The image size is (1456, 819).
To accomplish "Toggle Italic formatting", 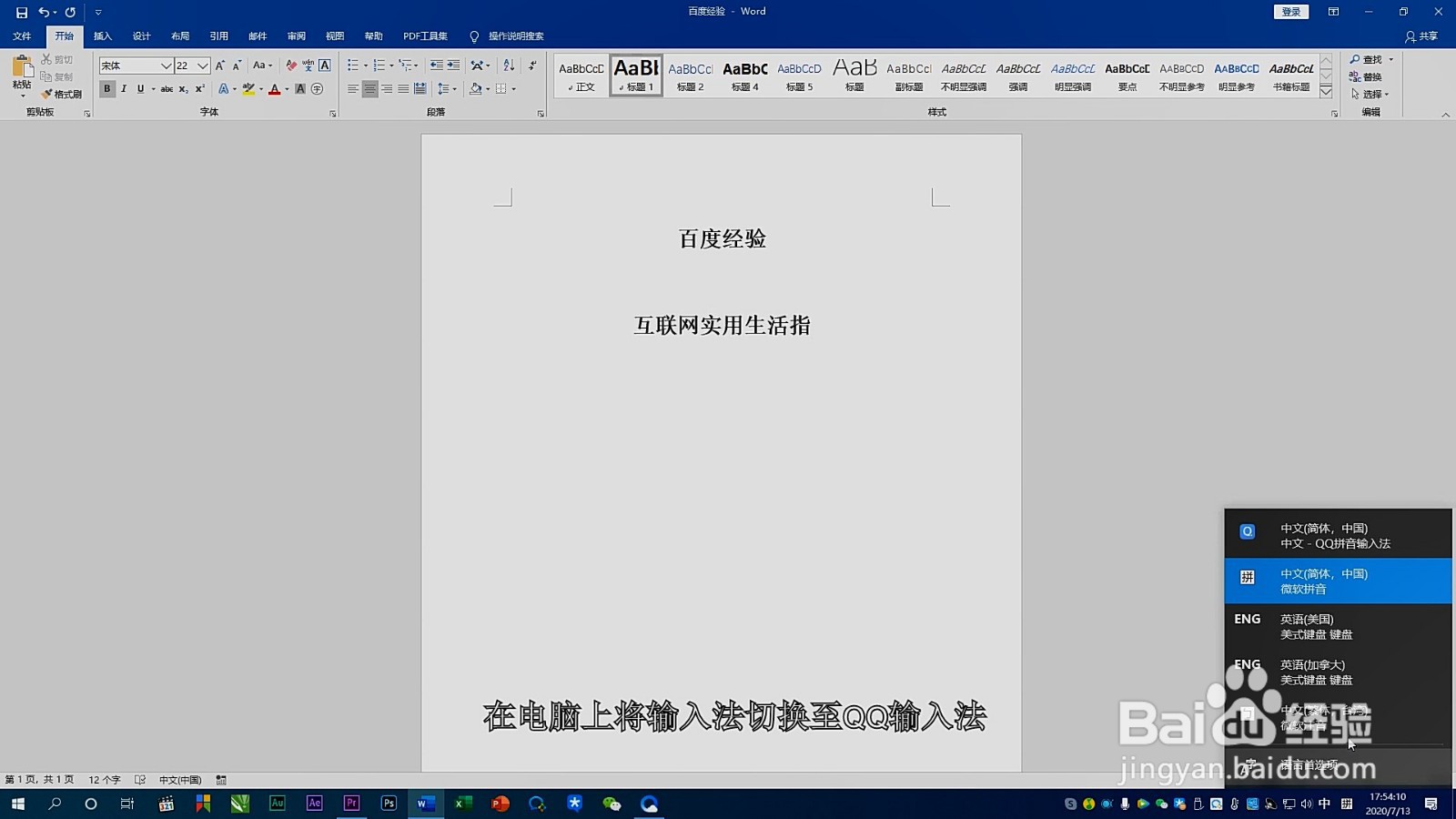I will (x=124, y=89).
